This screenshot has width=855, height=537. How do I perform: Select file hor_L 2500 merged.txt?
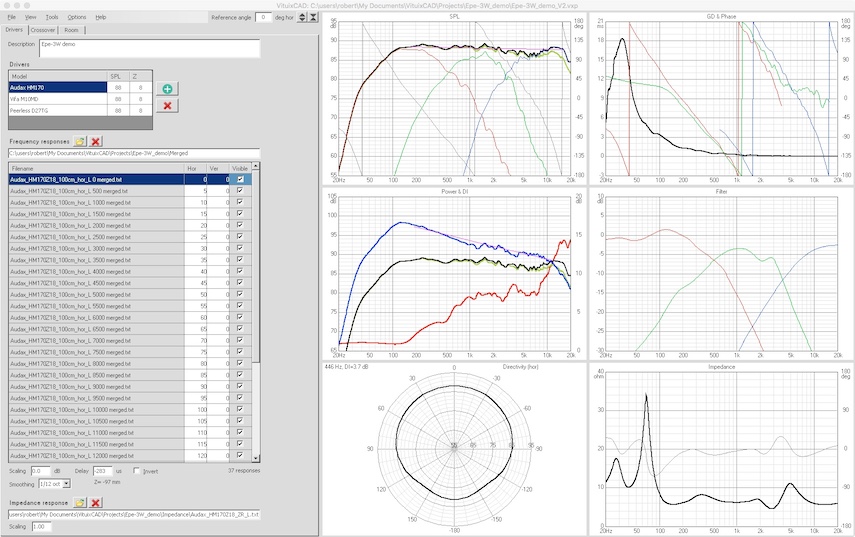[97, 237]
